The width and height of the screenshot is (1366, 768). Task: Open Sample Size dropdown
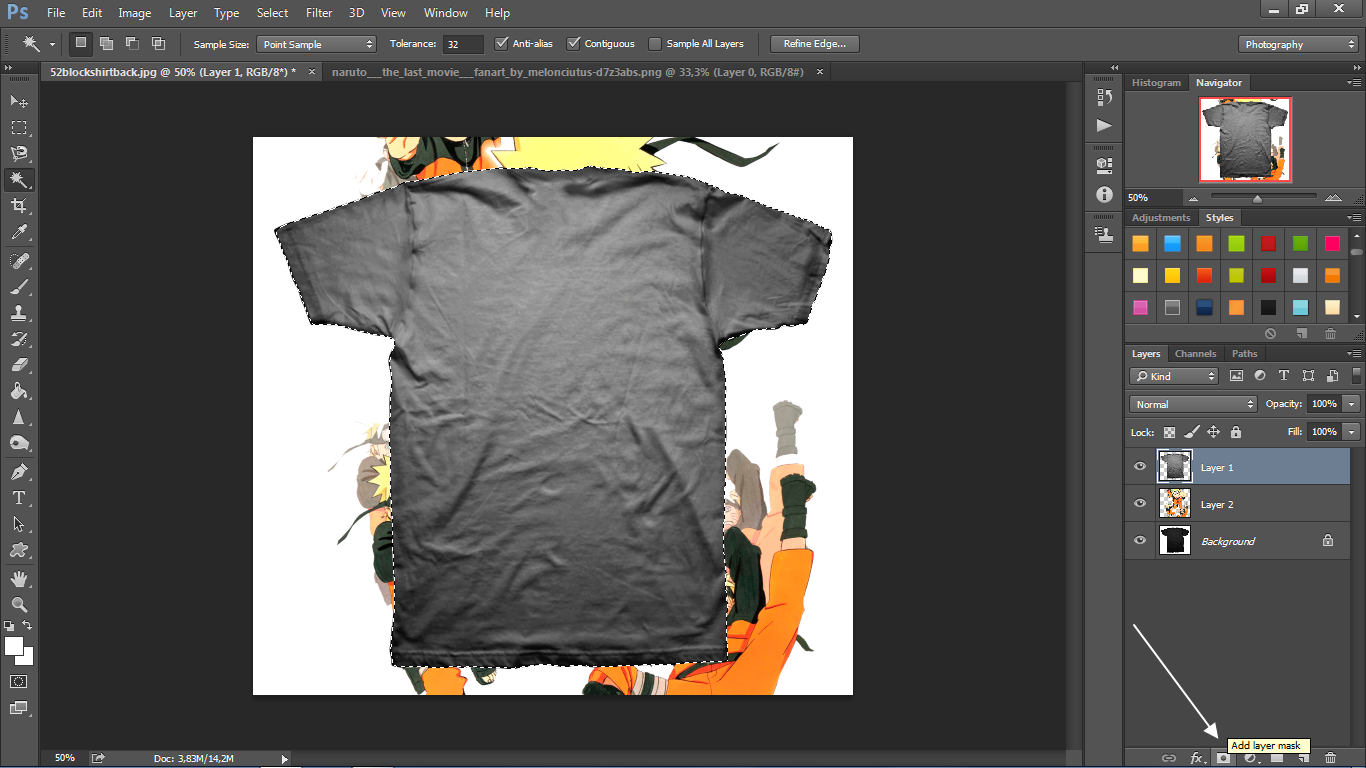(x=316, y=44)
